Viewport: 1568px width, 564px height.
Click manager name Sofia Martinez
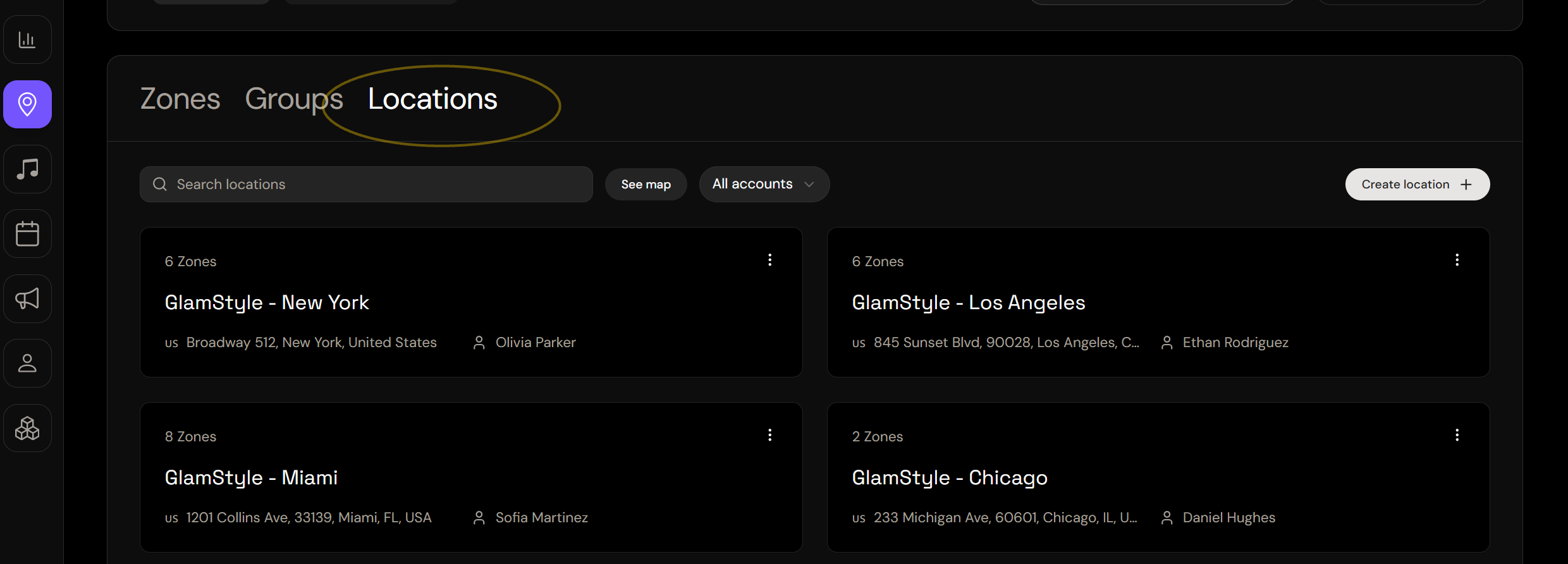[542, 517]
